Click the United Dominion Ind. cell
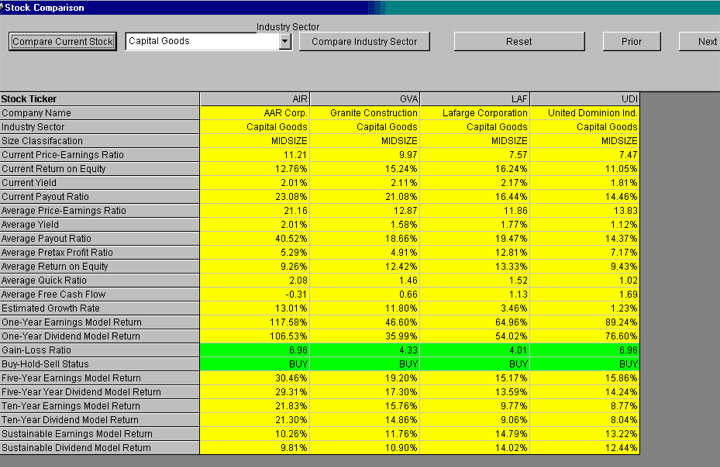This screenshot has width=720, height=467. pyautogui.click(x=585, y=113)
